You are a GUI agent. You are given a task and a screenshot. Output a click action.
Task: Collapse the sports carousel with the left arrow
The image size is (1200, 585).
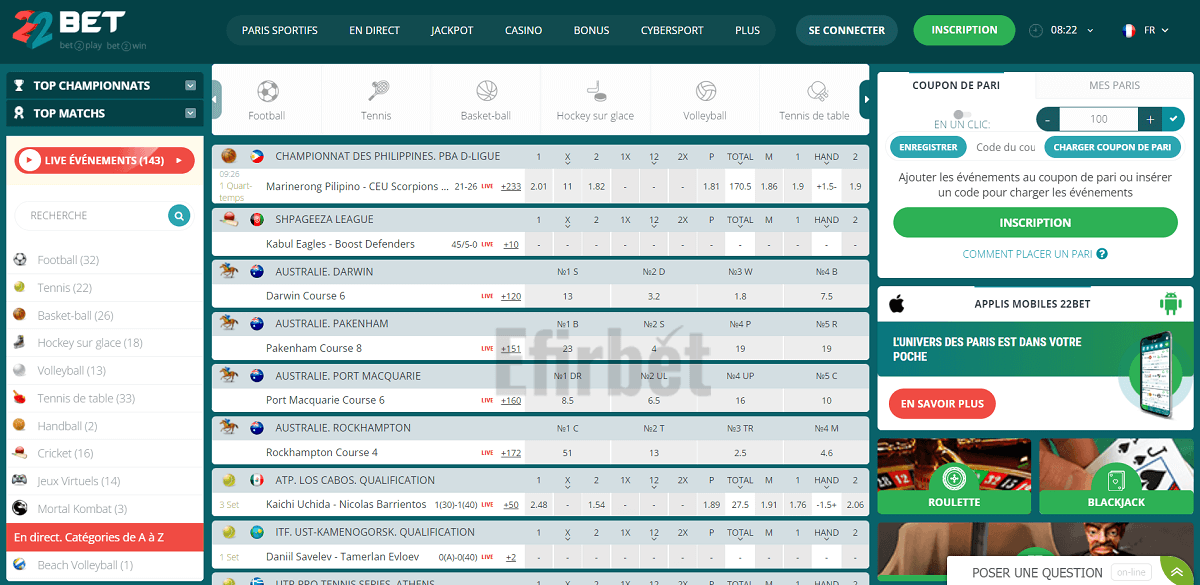click(x=217, y=99)
